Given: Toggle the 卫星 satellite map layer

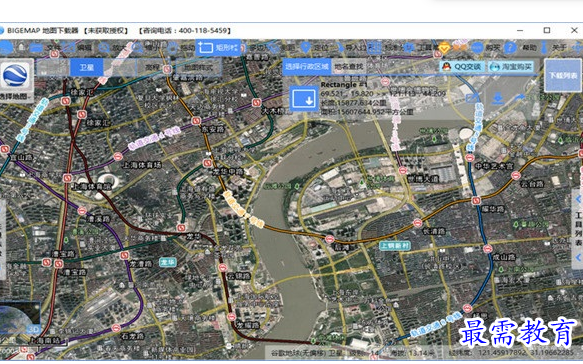Looking at the screenshot, I should 87,67.
